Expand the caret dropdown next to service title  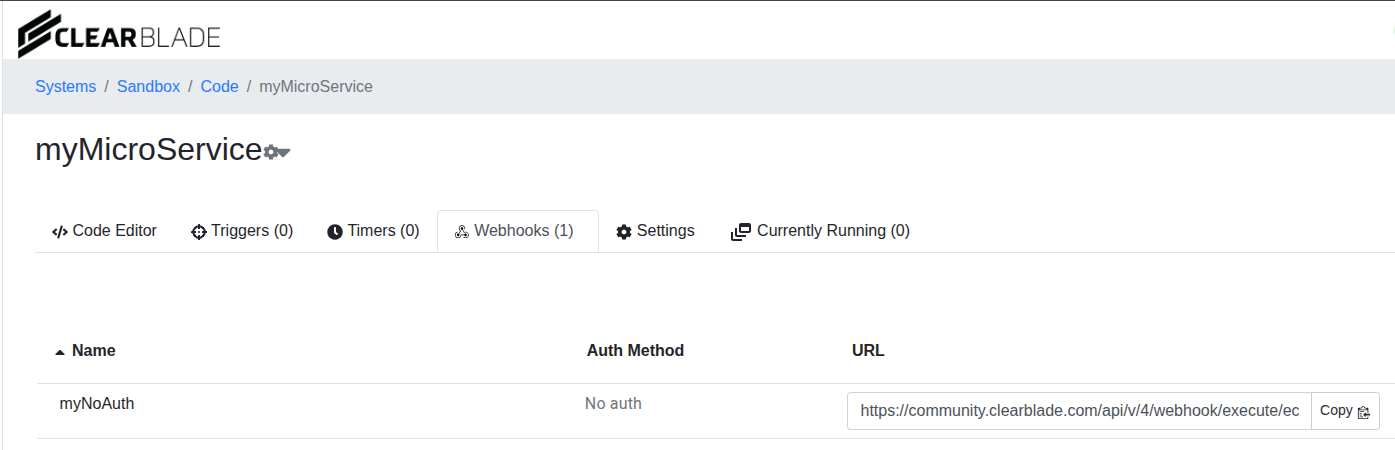click(284, 152)
